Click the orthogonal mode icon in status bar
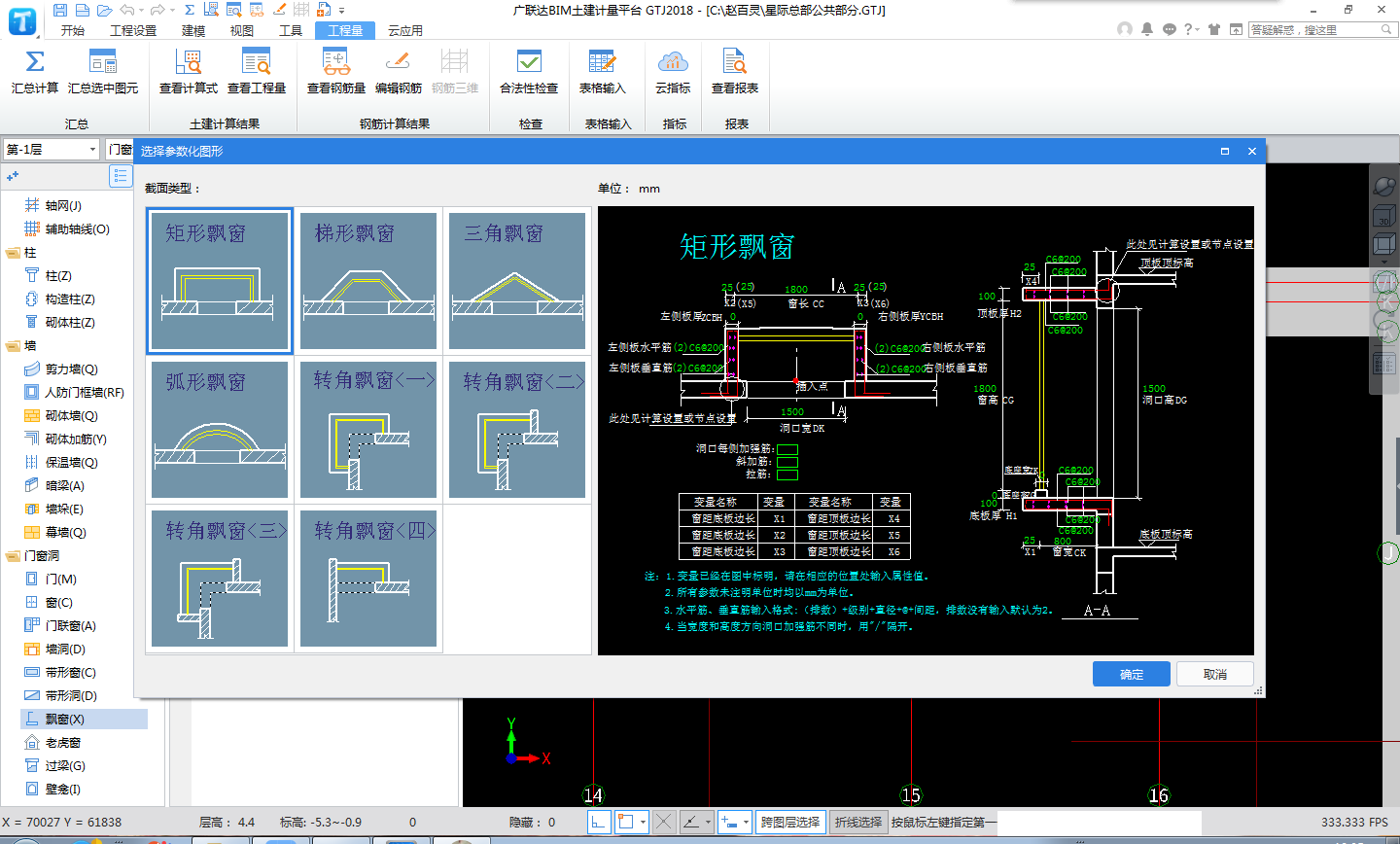The image size is (1400, 844). pyautogui.click(x=599, y=822)
